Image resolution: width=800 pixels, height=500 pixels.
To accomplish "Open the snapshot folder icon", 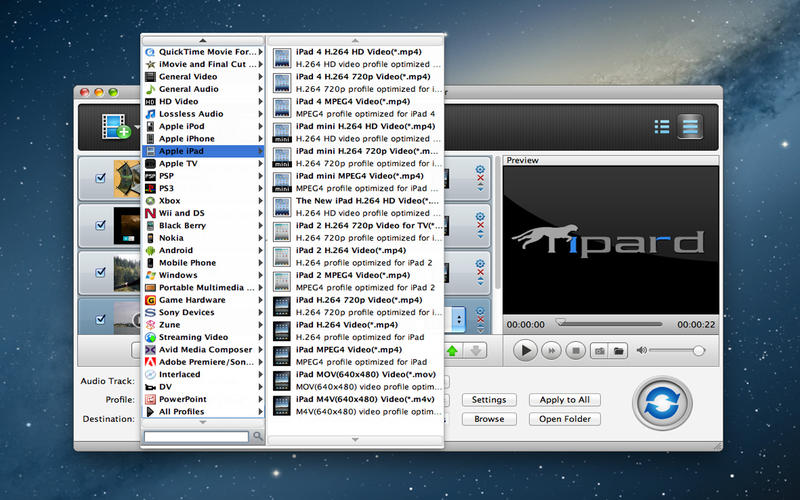I will click(x=618, y=351).
